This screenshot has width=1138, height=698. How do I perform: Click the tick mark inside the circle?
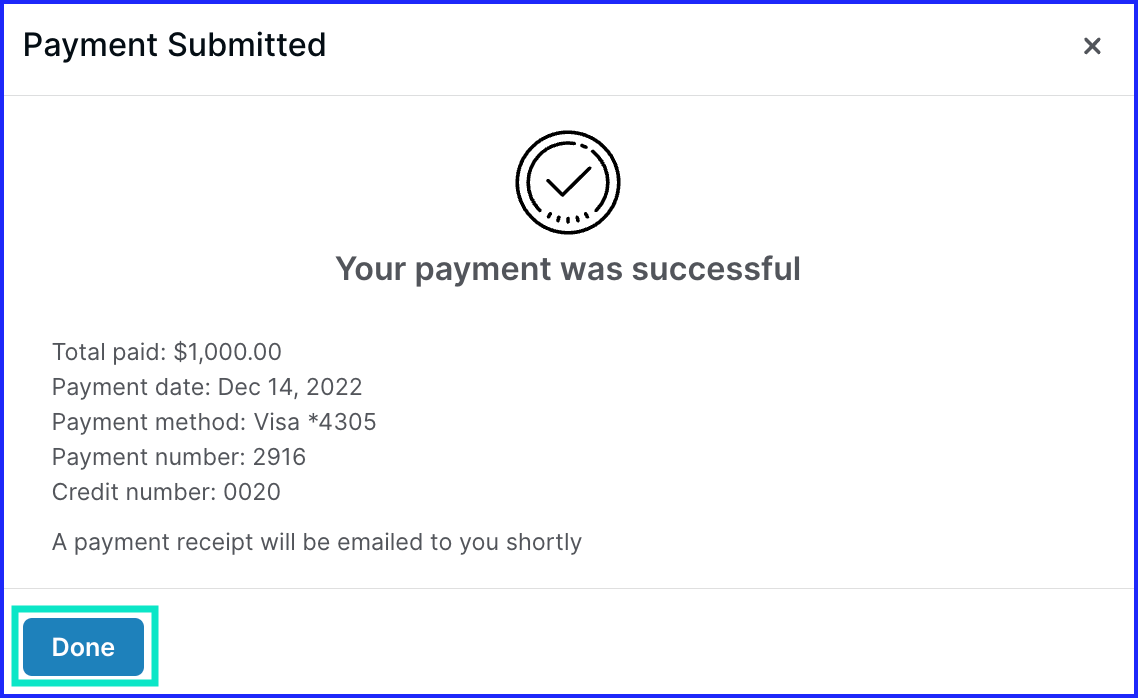click(x=568, y=181)
